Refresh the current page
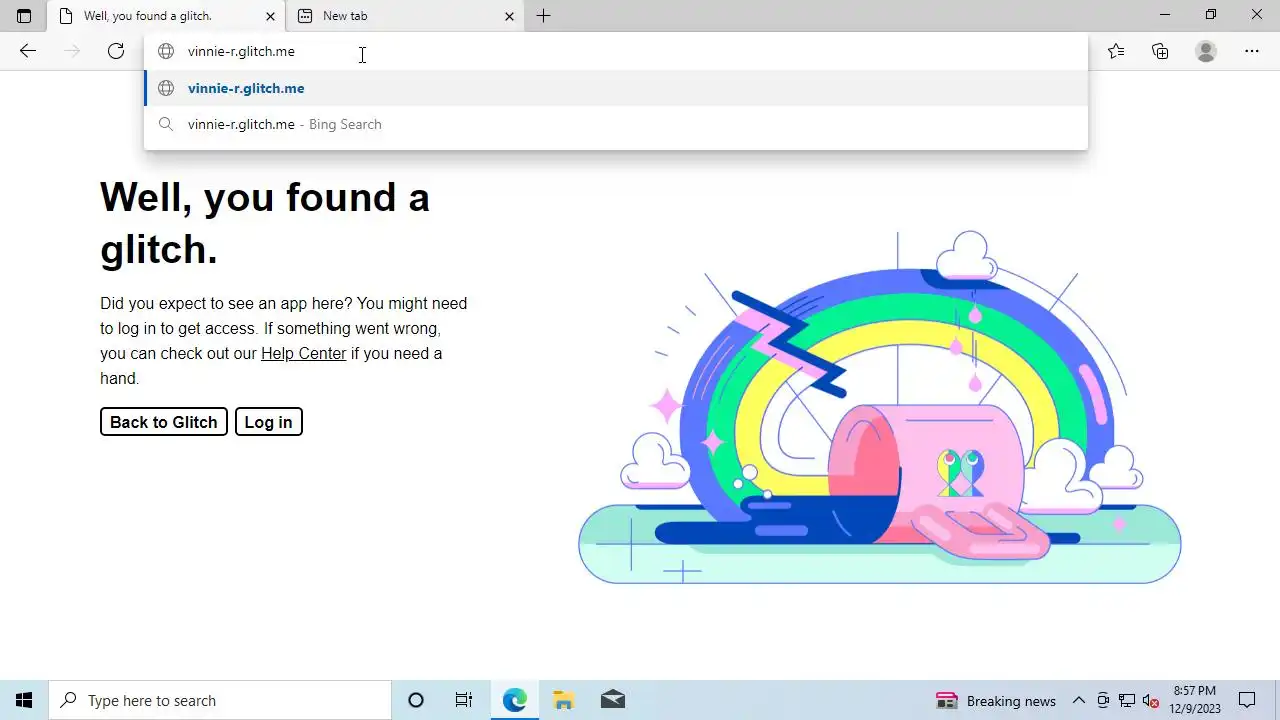This screenshot has height=720, width=1280. click(116, 51)
